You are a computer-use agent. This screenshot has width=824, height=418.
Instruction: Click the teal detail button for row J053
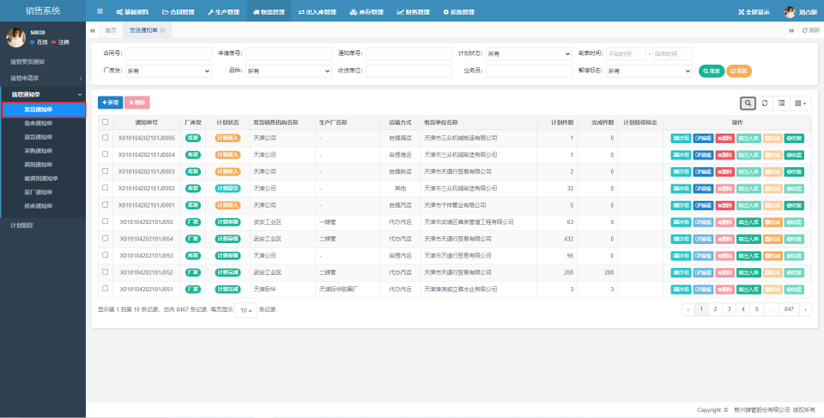pyautogui.click(x=681, y=256)
